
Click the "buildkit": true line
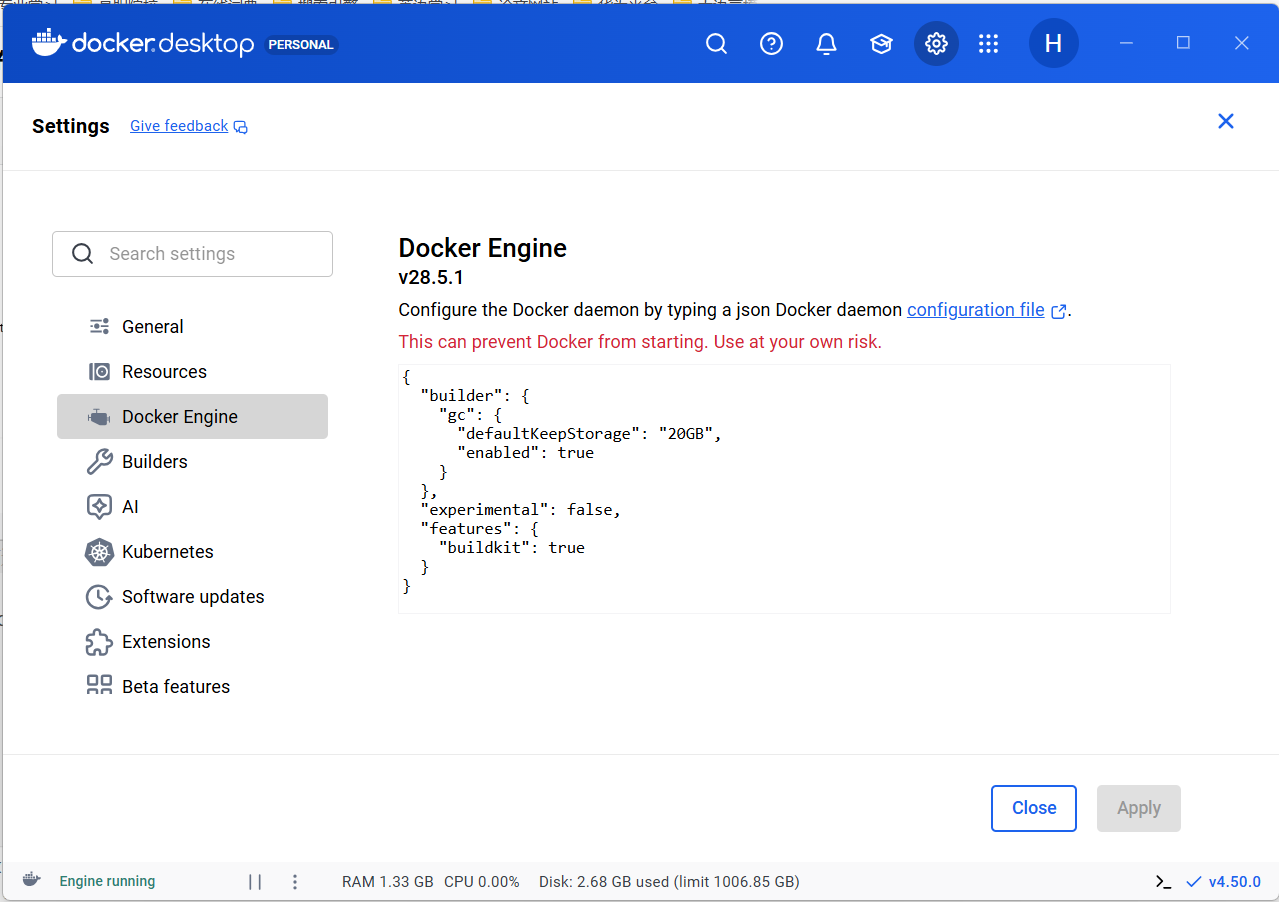pyautogui.click(x=511, y=548)
